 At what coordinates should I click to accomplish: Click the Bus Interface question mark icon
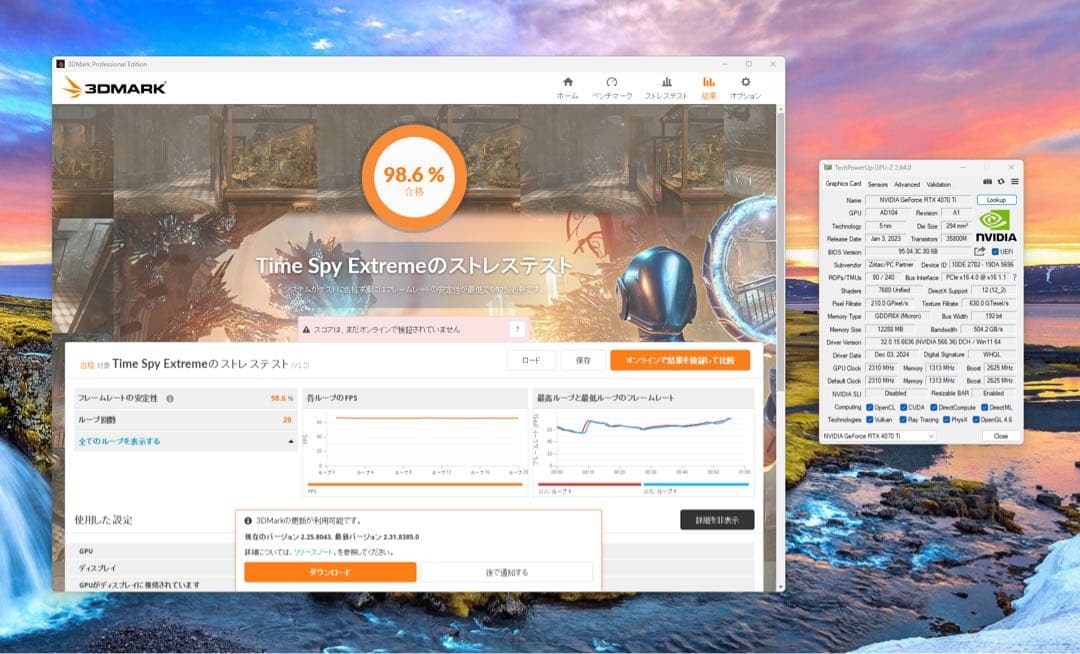(x=1015, y=277)
